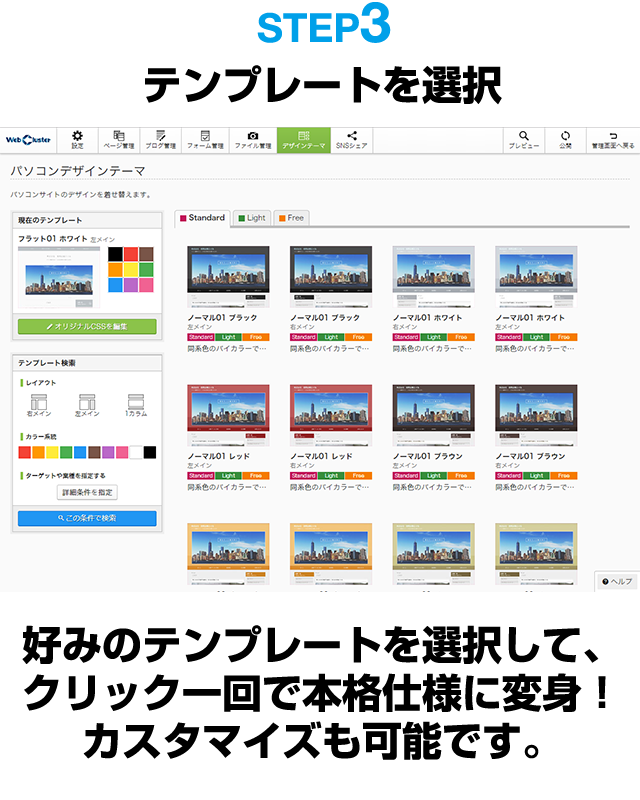Open the 設定 gear icon in toolbar
This screenshot has height=800, width=640.
point(77,139)
